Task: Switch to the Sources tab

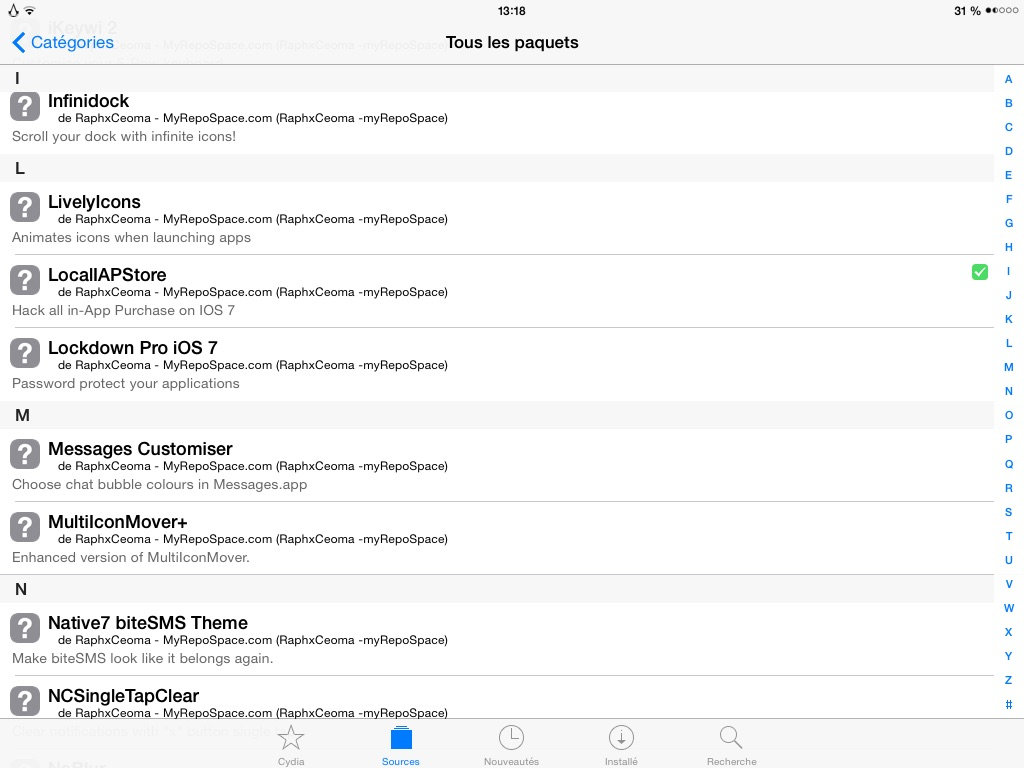Action: pos(401,744)
